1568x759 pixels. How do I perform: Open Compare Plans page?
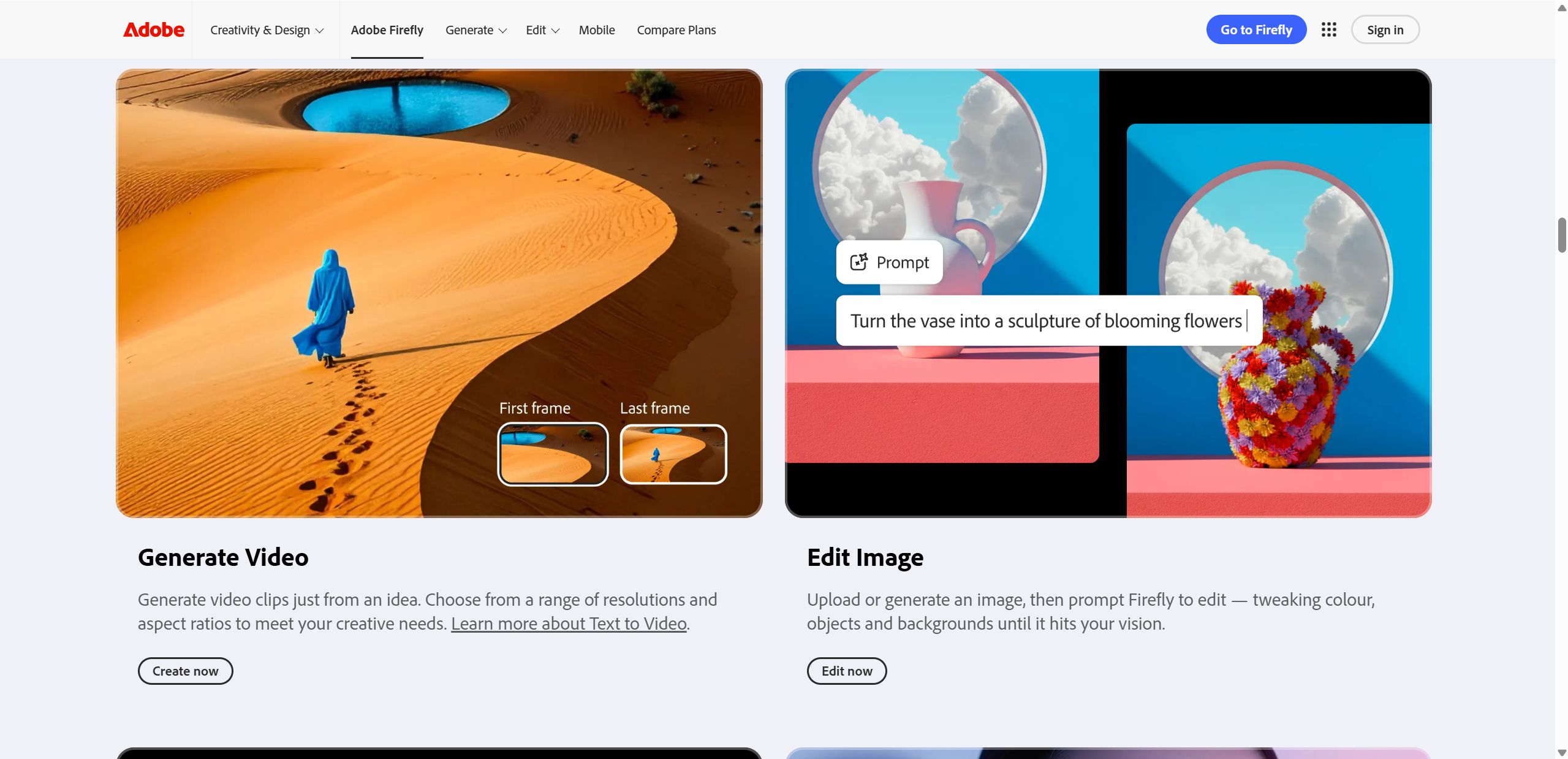click(676, 30)
